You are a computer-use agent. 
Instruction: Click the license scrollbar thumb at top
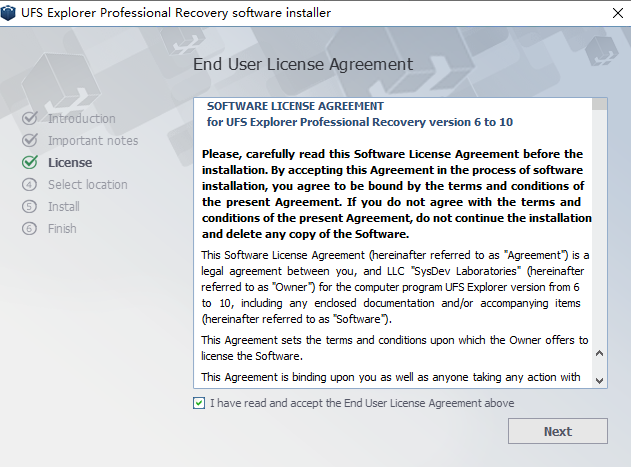tap(599, 103)
